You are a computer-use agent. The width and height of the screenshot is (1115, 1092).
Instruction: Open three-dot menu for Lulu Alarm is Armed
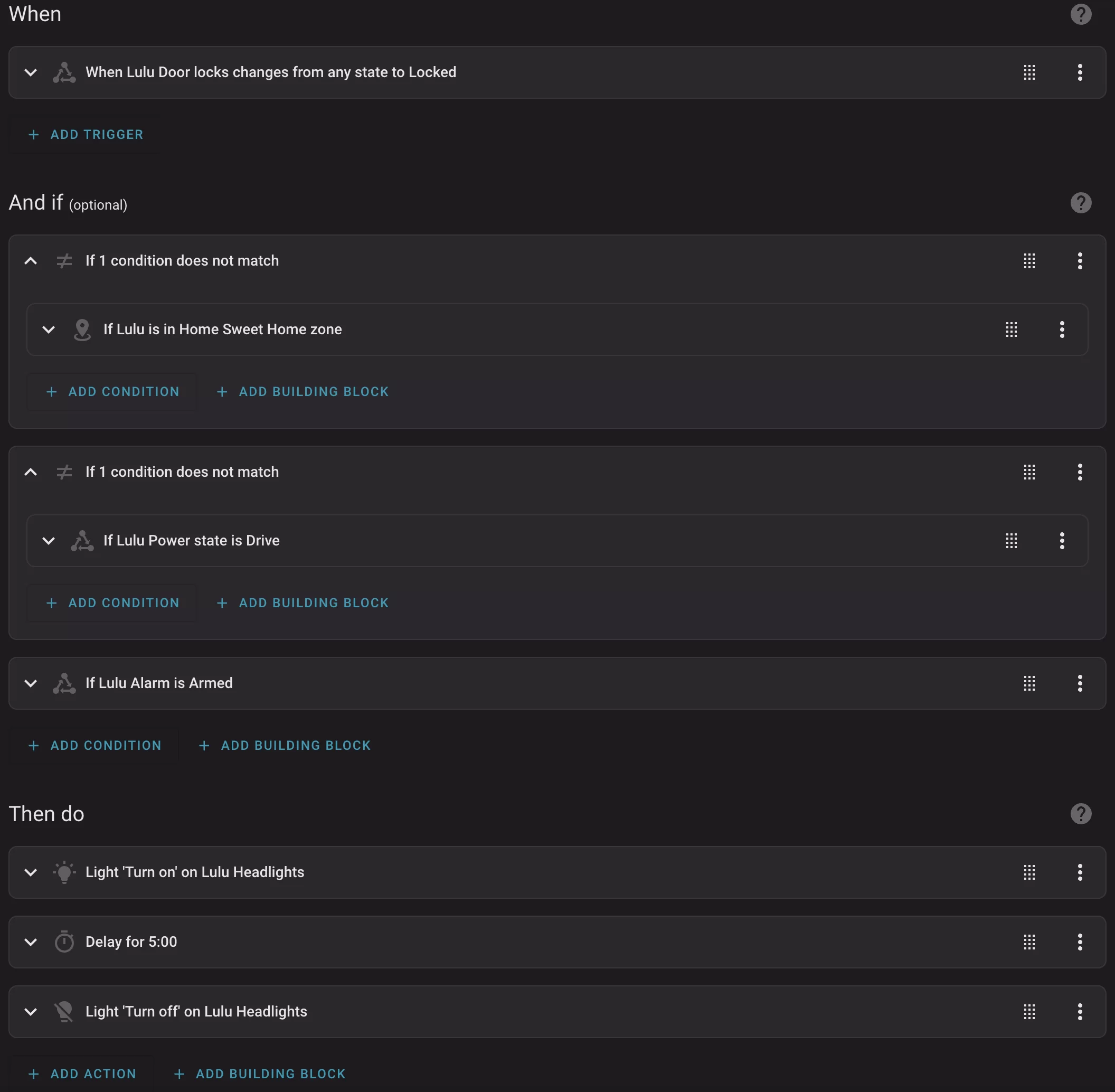click(1080, 683)
